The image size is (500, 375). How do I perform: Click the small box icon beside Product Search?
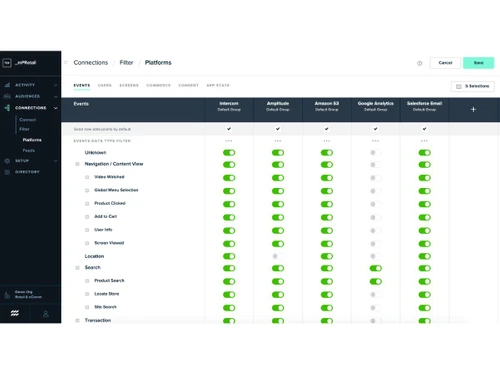[x=87, y=281]
